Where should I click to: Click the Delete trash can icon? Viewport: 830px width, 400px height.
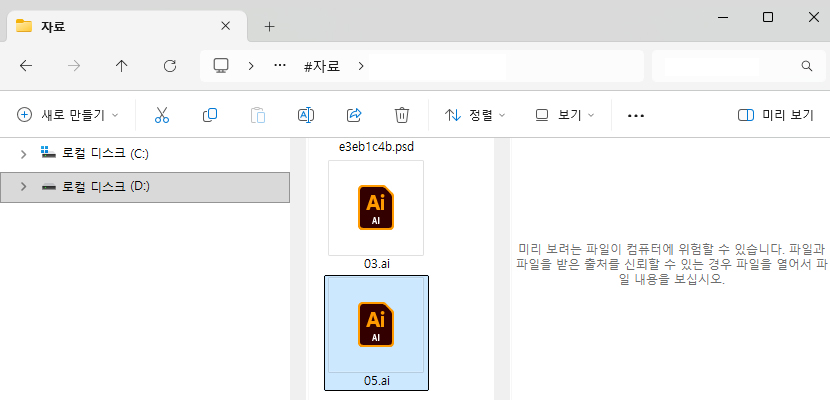[402, 115]
